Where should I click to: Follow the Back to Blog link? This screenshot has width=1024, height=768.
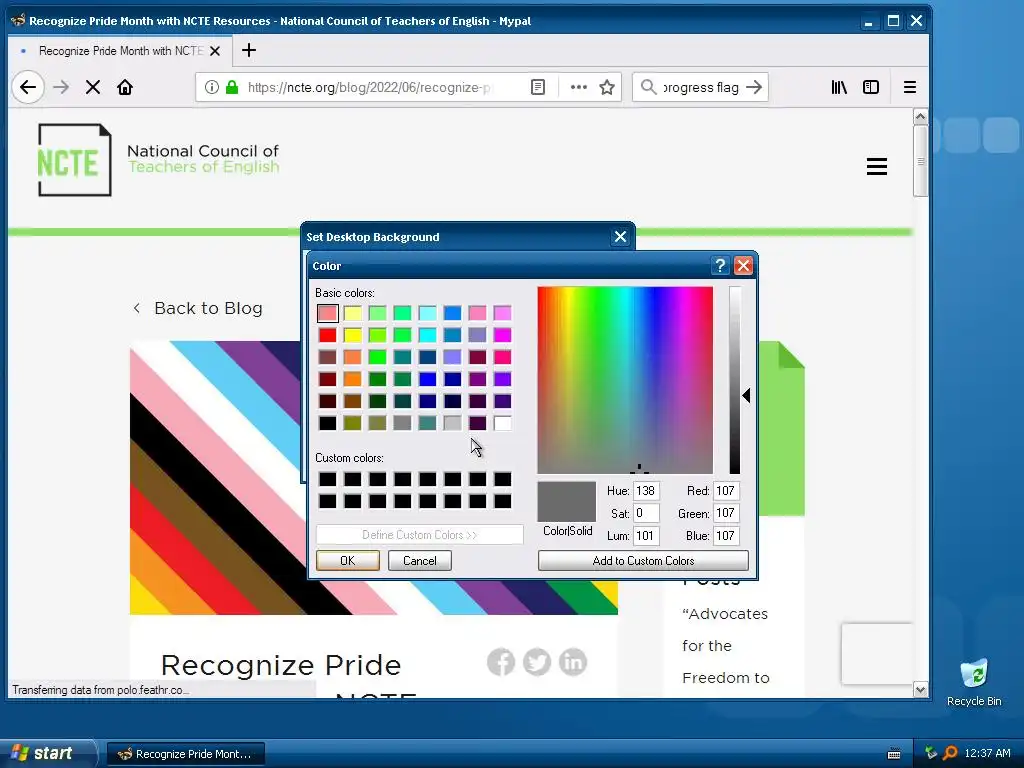pos(199,308)
